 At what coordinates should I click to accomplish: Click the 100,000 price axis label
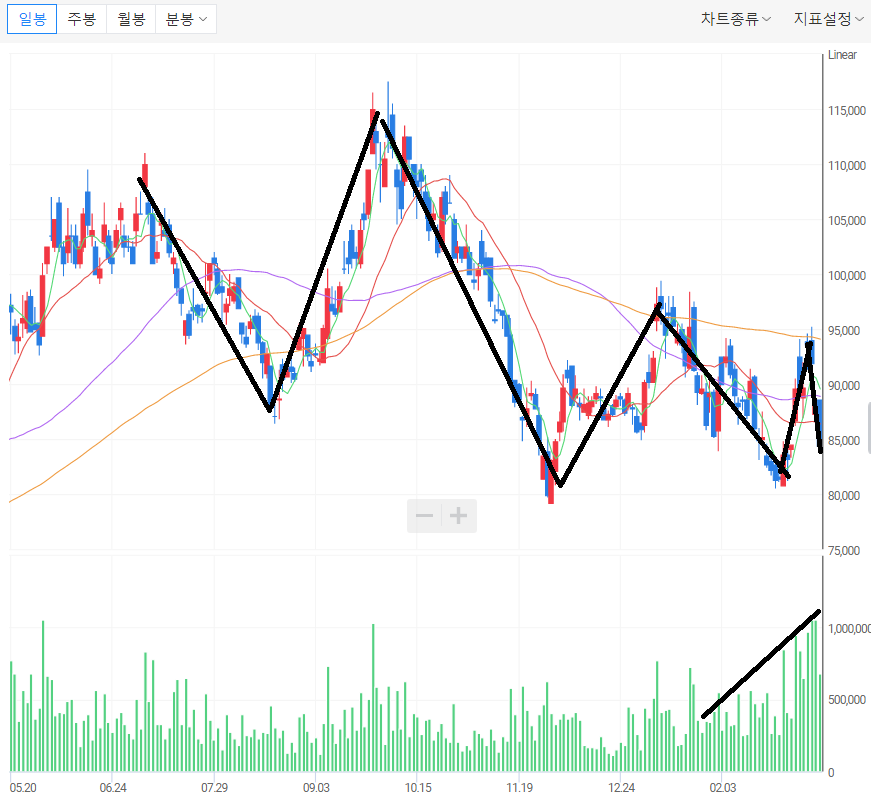coord(847,276)
